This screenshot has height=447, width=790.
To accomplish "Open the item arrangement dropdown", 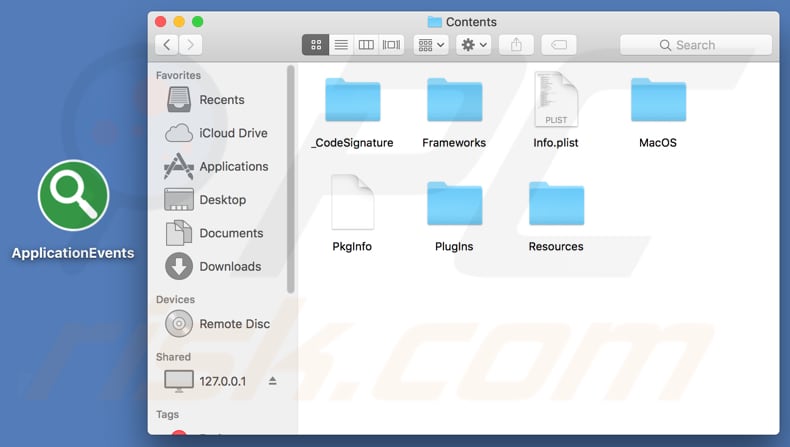I will (430, 45).
